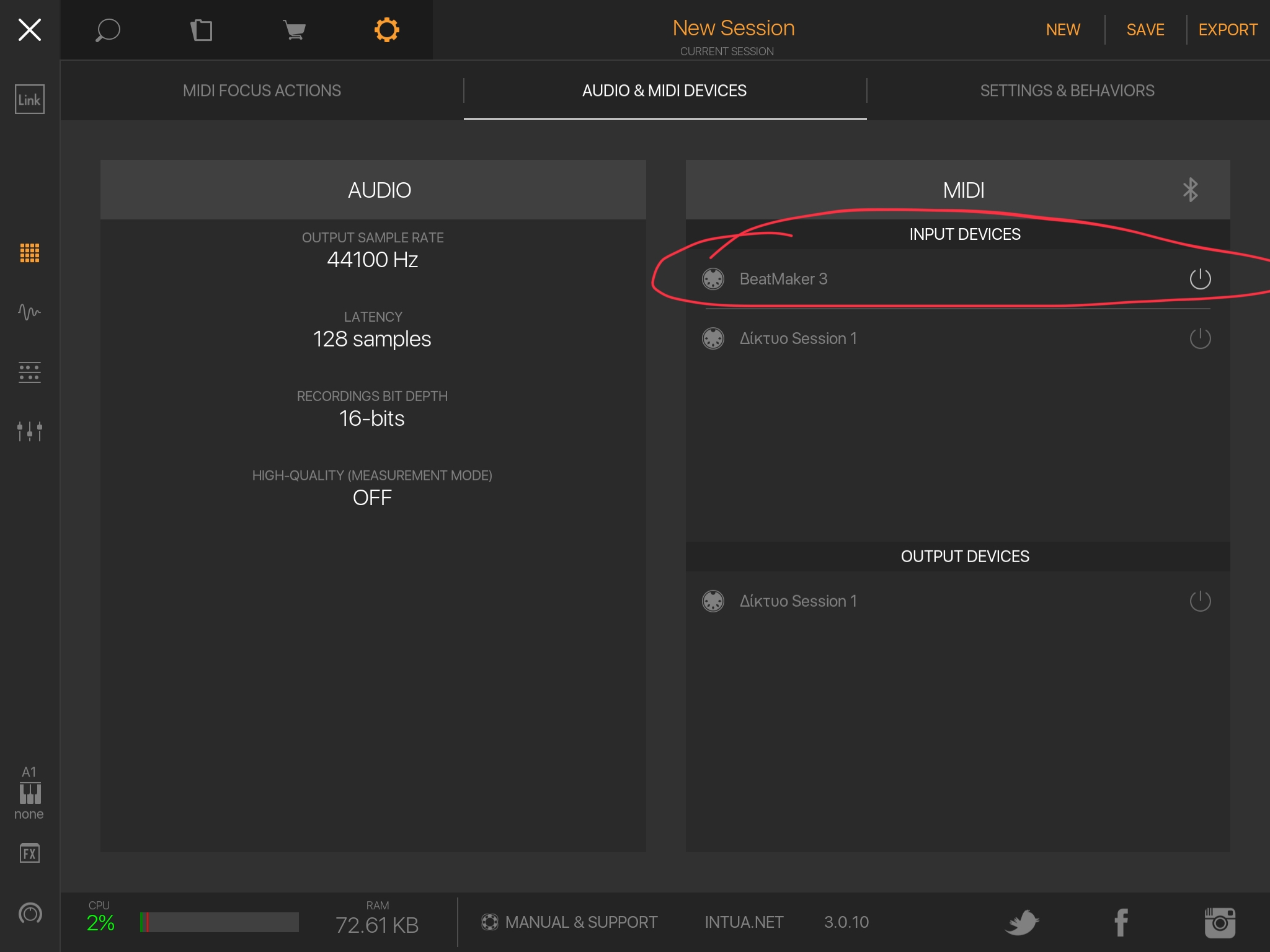Screen dimensions: 1270x952
Task: Toggle High-Quality measurement mode OFF value
Action: (x=372, y=498)
